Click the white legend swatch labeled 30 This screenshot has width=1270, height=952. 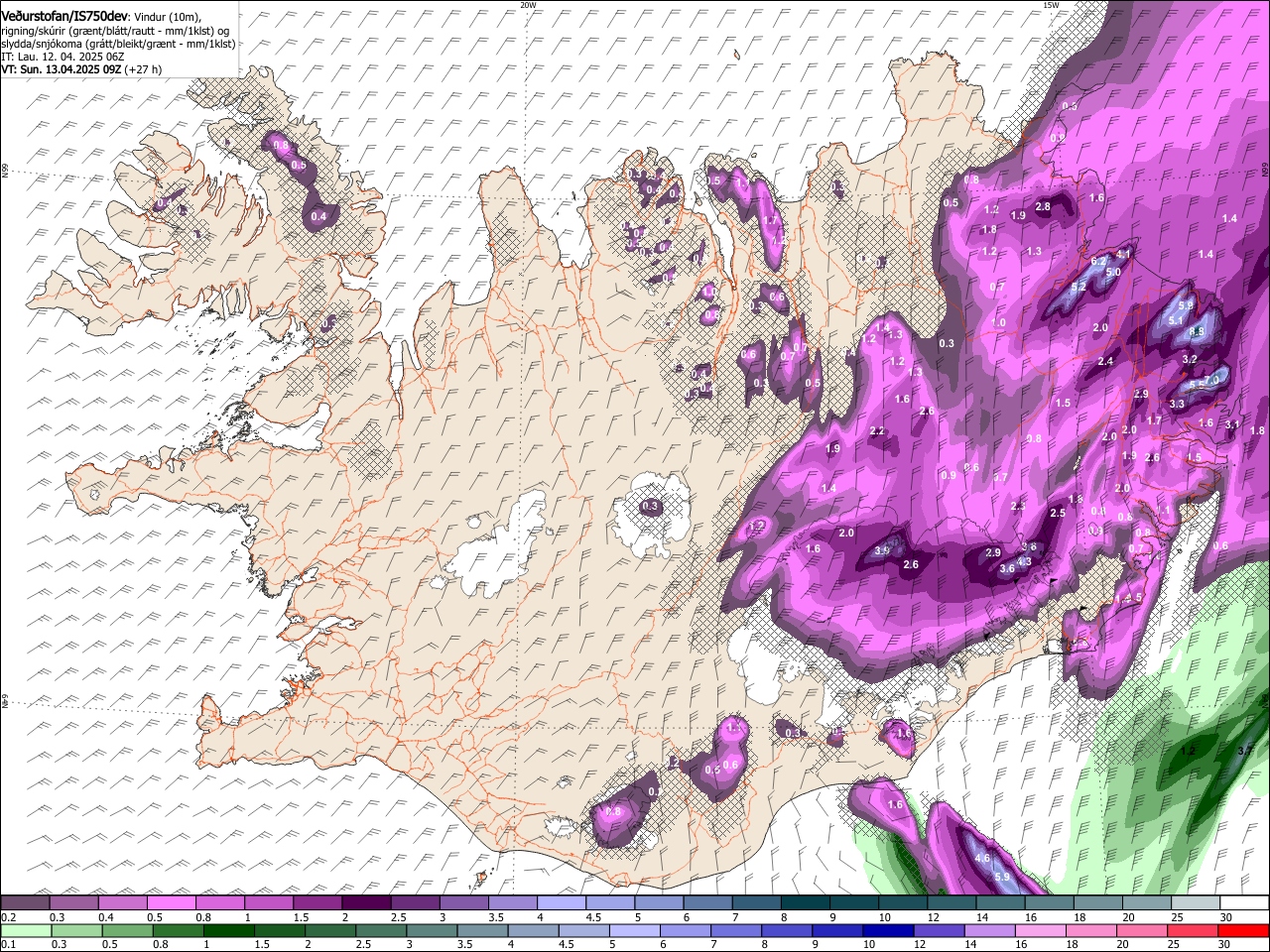pos(1243,903)
